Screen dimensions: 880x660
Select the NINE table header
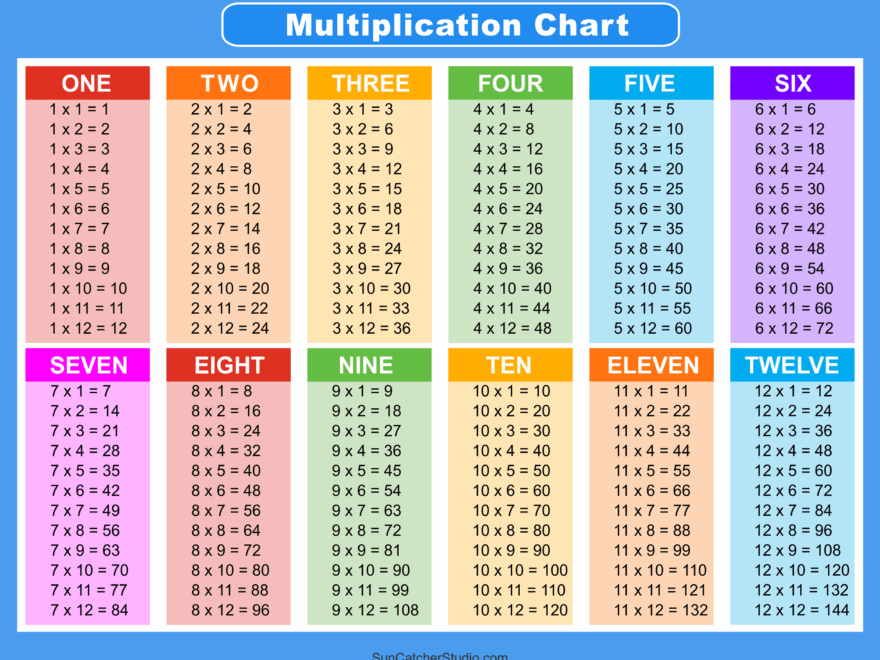pos(369,365)
